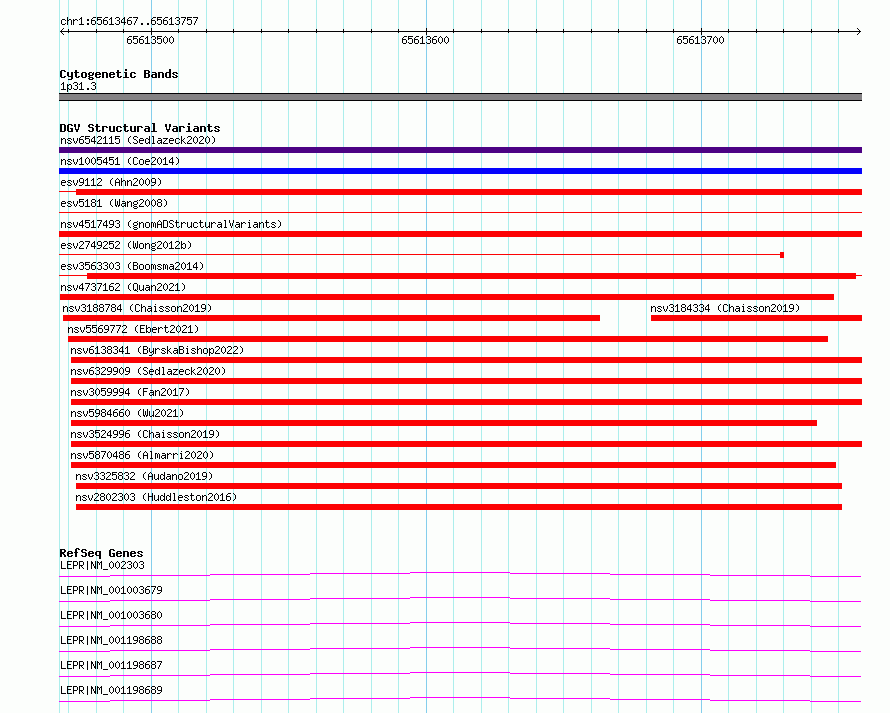The height and width of the screenshot is (713, 890).
Task: Click nsv3059994 (Fan2017) label
Action: [130, 392]
